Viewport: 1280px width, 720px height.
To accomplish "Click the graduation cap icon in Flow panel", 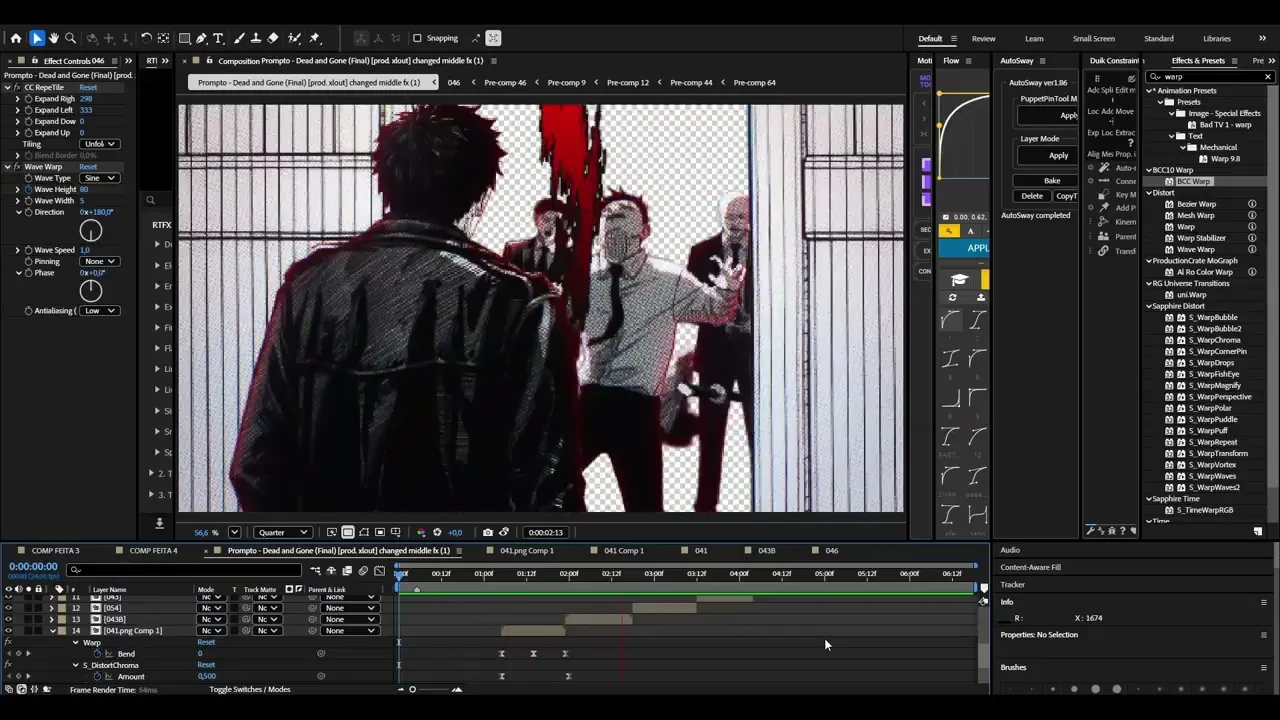I will 959,280.
